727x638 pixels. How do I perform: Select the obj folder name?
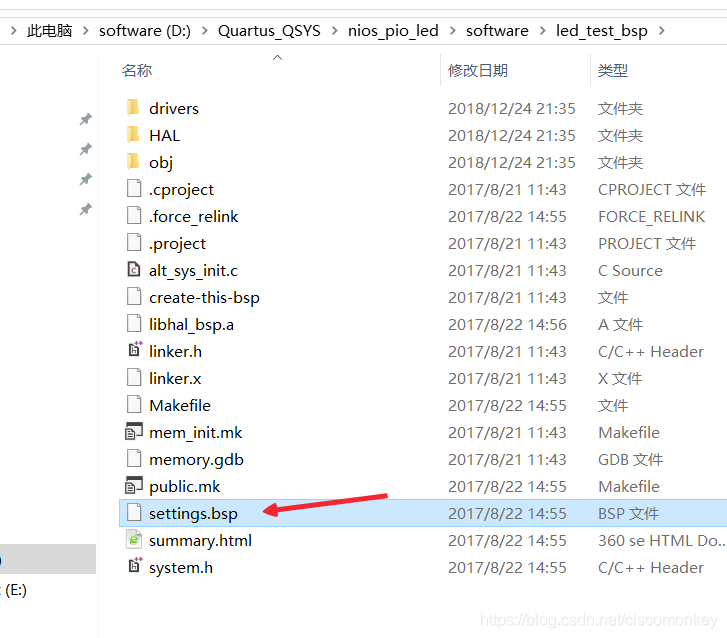point(161,163)
